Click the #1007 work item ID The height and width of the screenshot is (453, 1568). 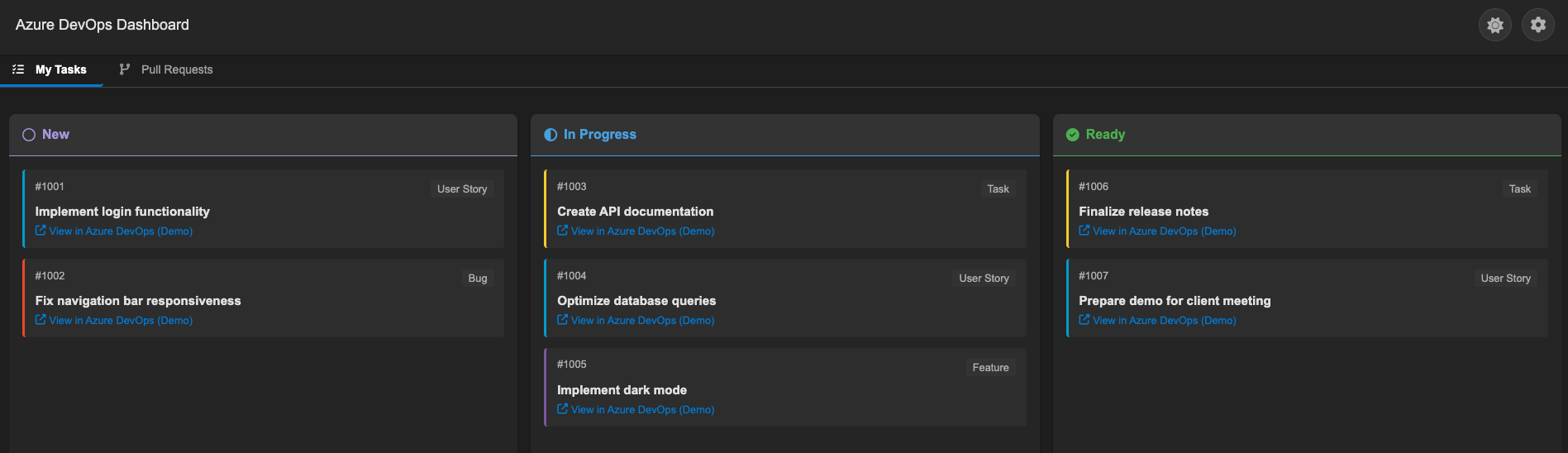tap(1093, 276)
